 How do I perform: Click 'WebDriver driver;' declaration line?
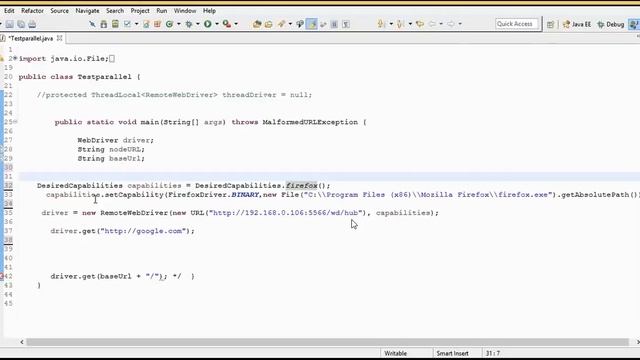116,140
